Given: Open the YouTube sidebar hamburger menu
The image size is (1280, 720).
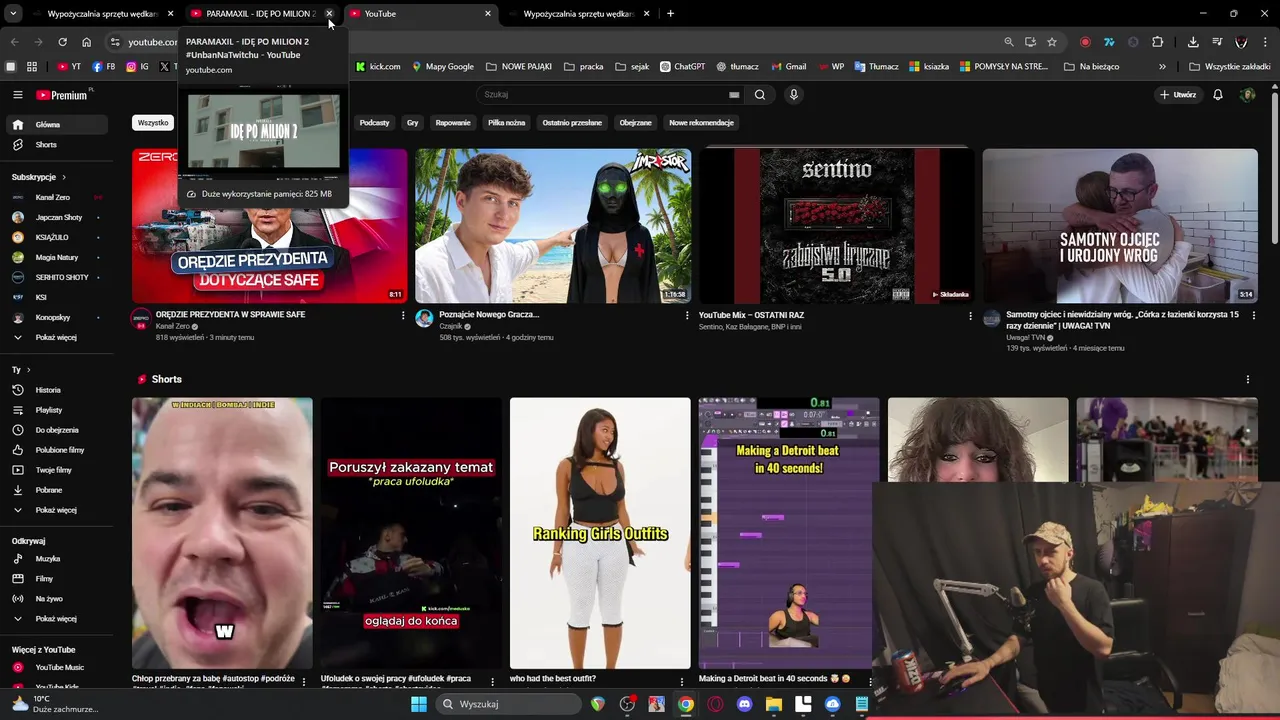Looking at the screenshot, I should [x=17, y=95].
